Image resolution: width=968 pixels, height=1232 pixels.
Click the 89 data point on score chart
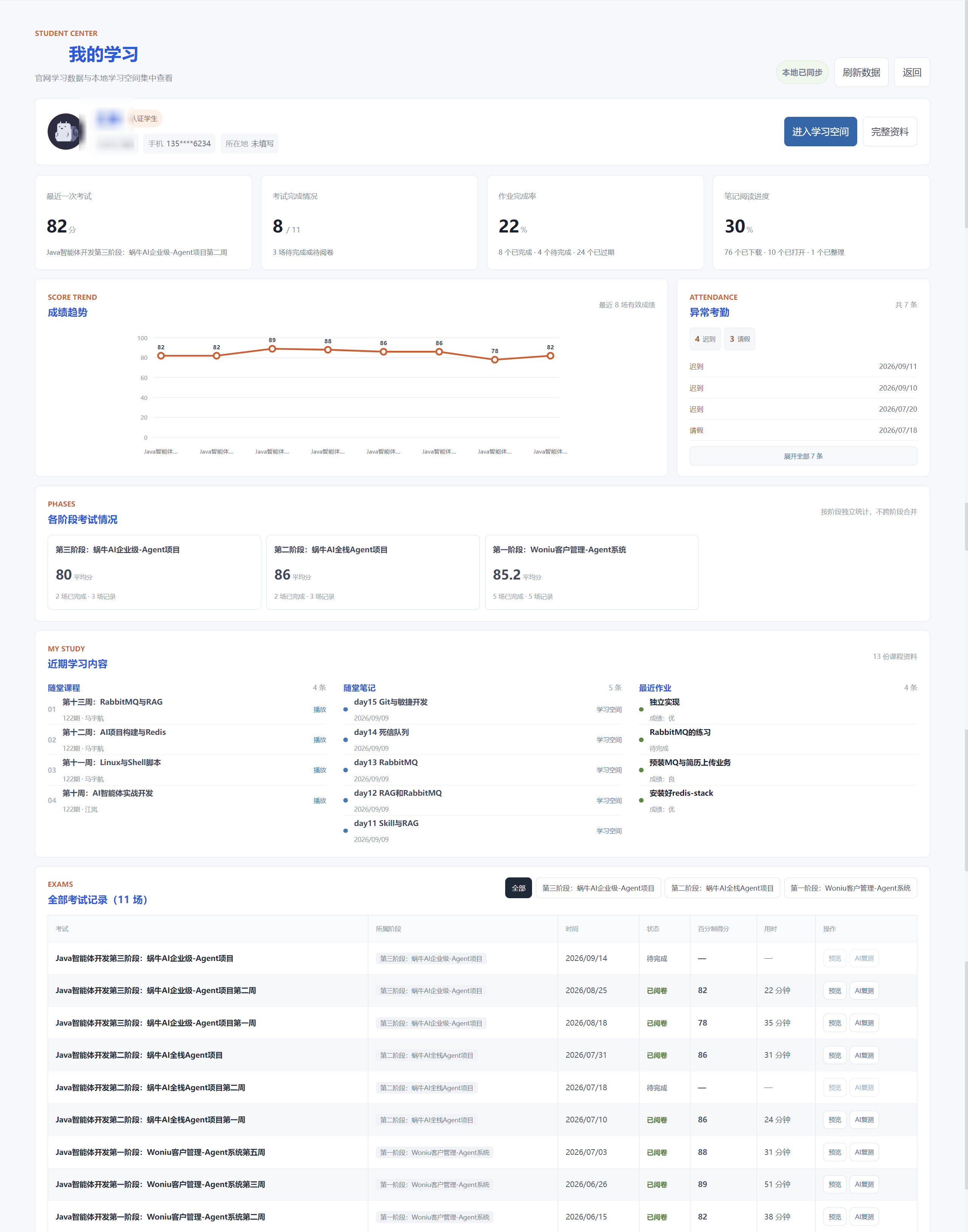click(272, 349)
